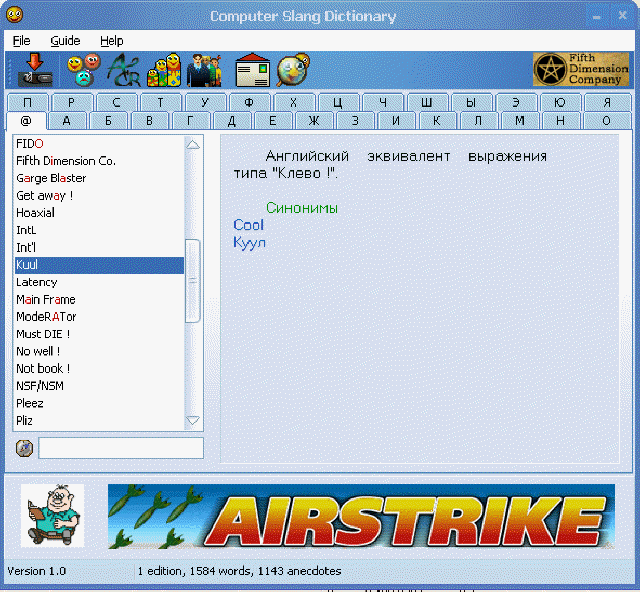This screenshot has height=592, width=640.
Task: Switch to the Ы letter tab
Action: 471,102
